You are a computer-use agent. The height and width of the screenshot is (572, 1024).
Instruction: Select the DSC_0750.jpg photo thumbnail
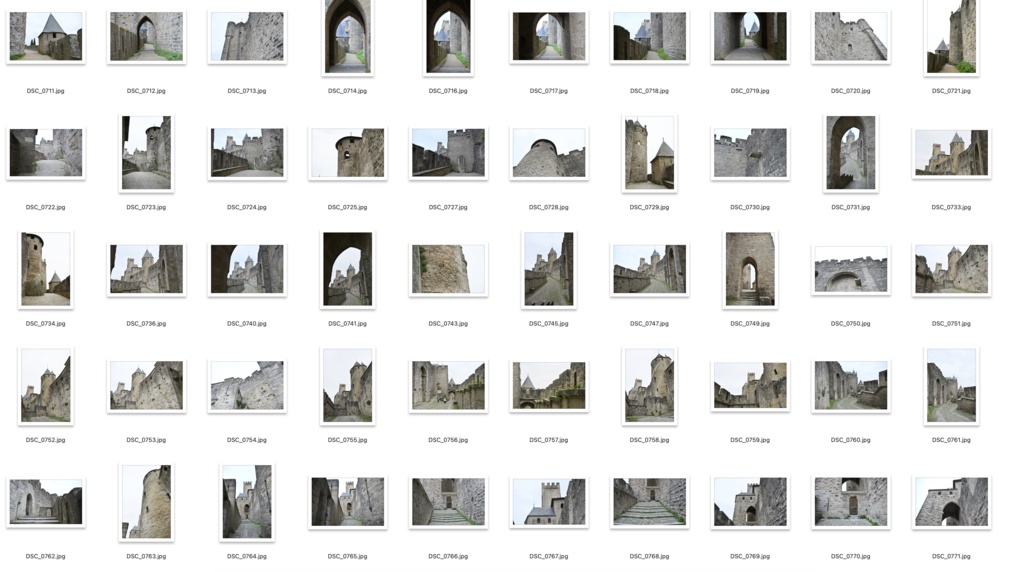pyautogui.click(x=851, y=269)
